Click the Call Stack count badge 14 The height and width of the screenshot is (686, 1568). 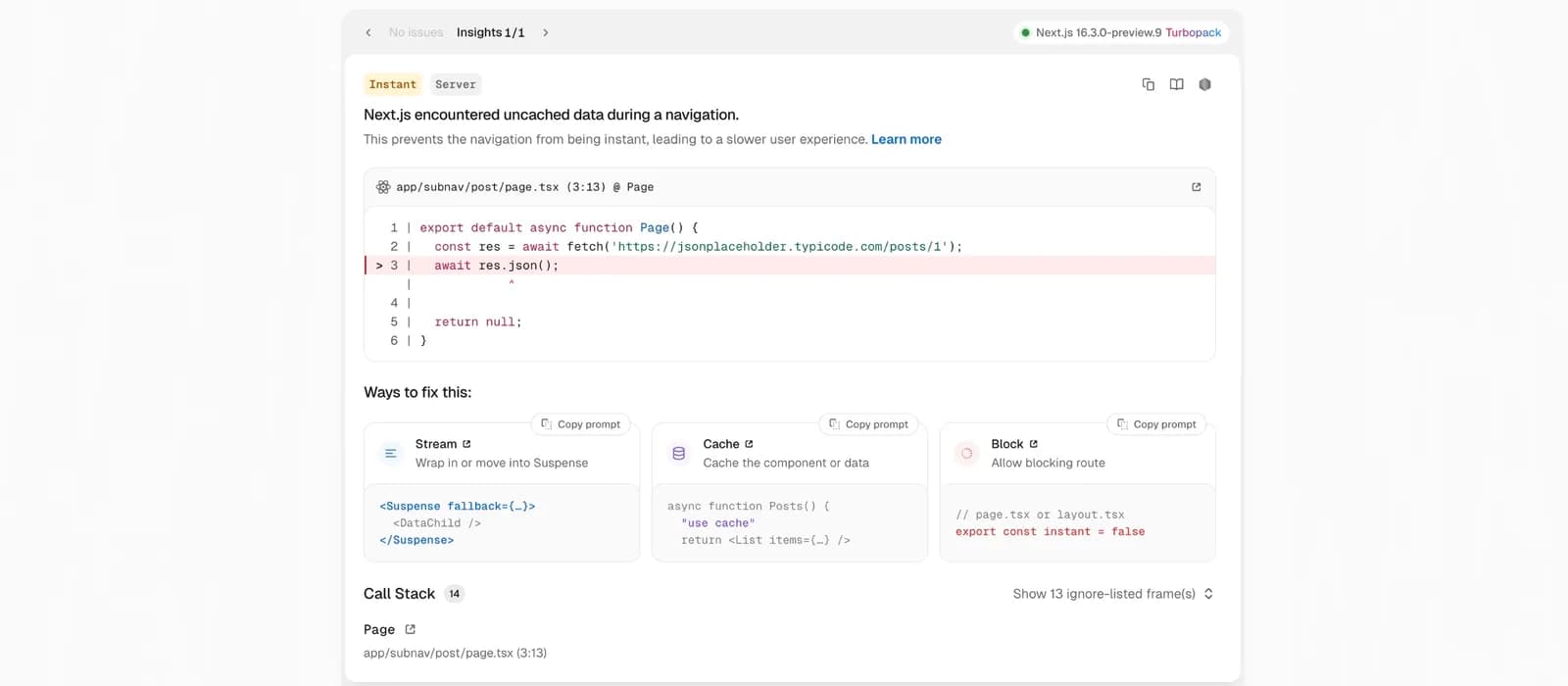pos(455,594)
